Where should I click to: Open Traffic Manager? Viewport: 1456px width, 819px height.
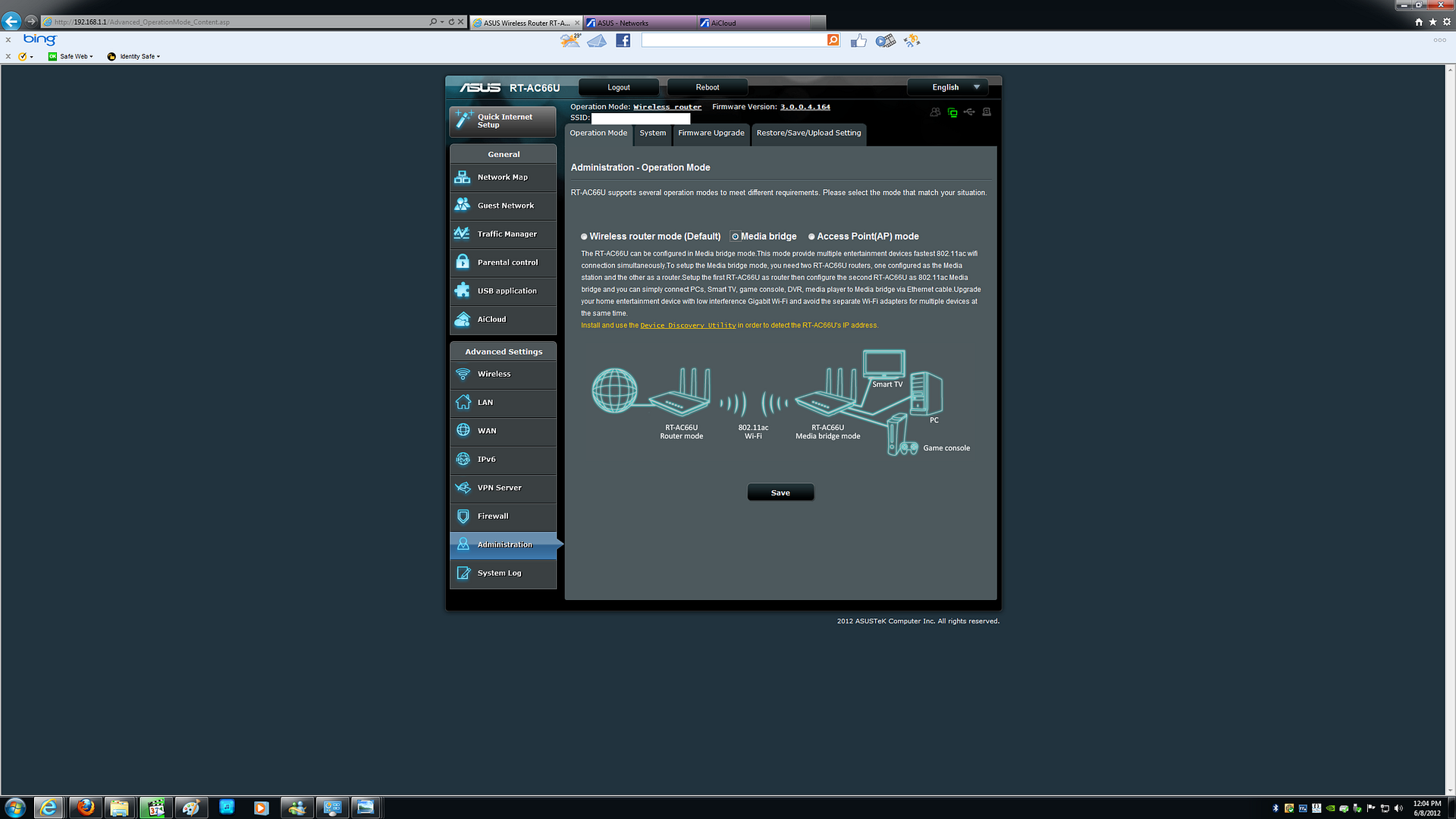503,234
